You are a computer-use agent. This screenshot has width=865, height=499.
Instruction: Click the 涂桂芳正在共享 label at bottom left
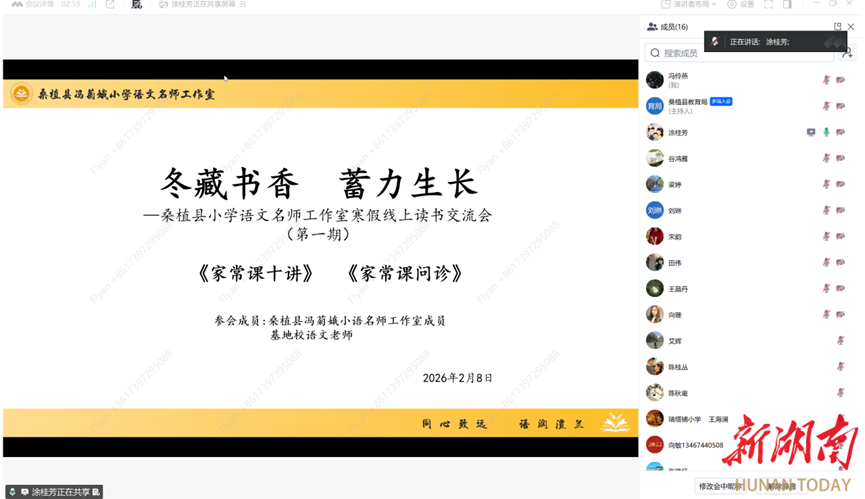point(60,492)
